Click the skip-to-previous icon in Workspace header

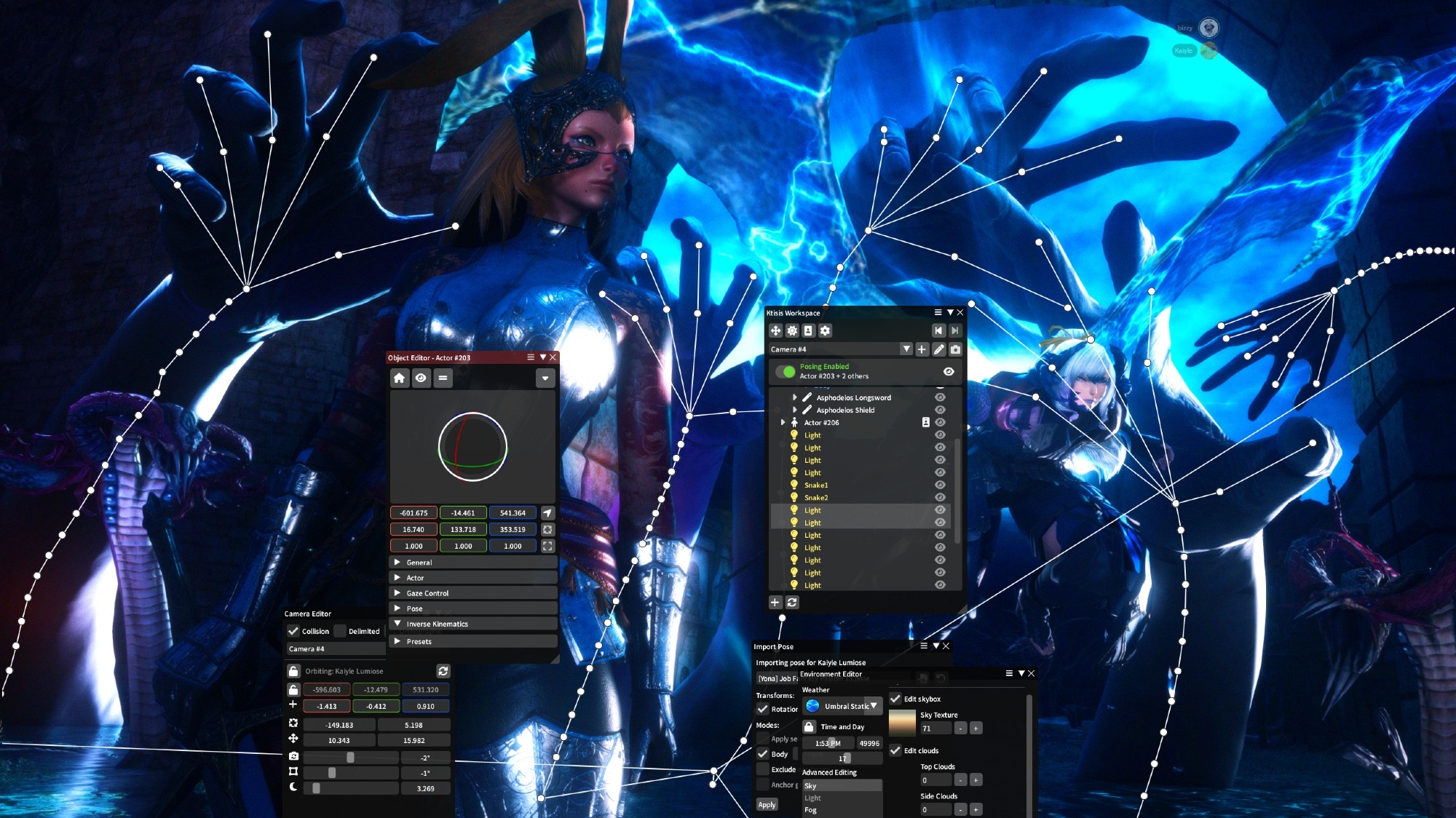click(938, 330)
